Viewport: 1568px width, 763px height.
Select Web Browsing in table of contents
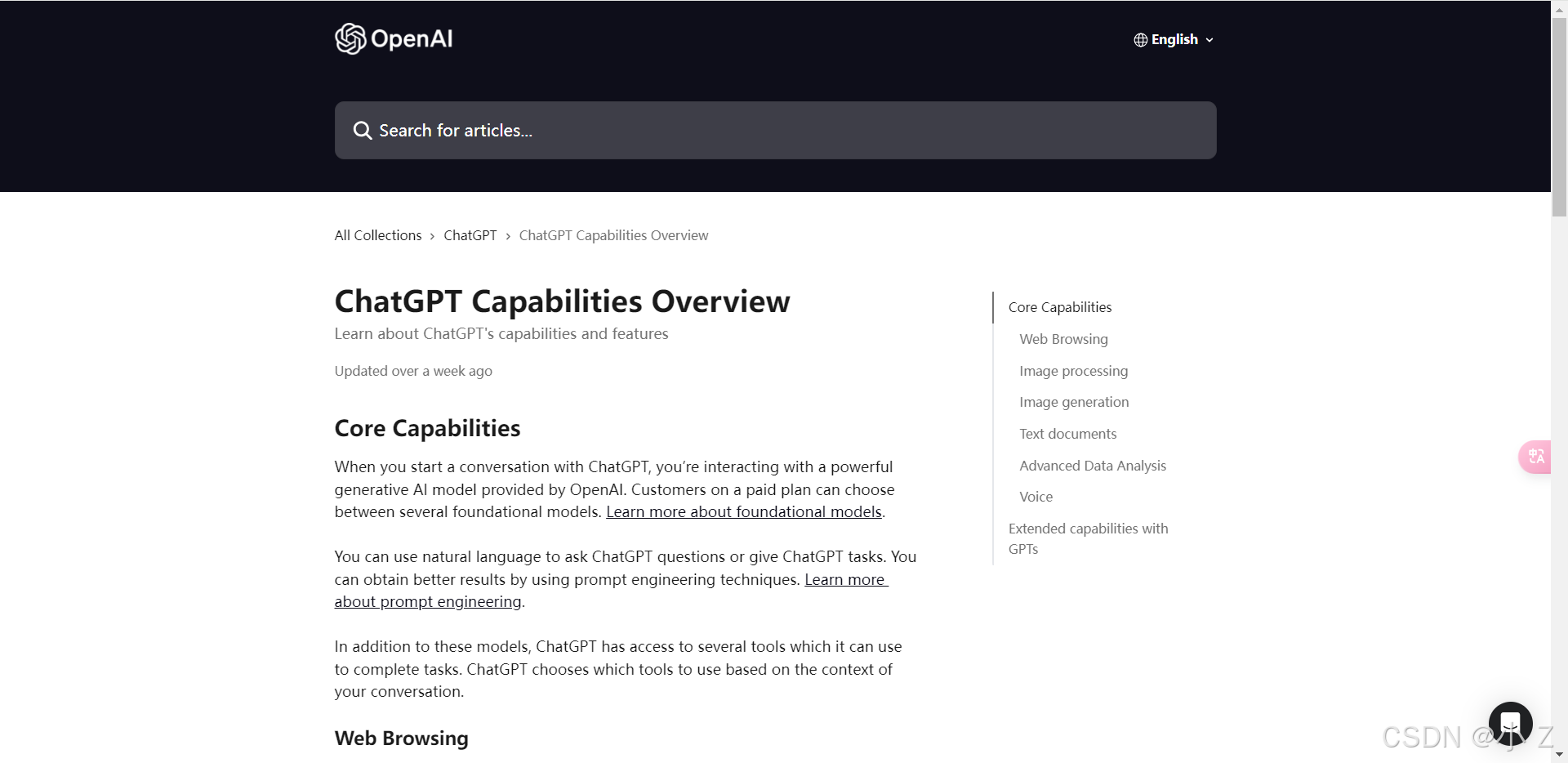tap(1063, 339)
